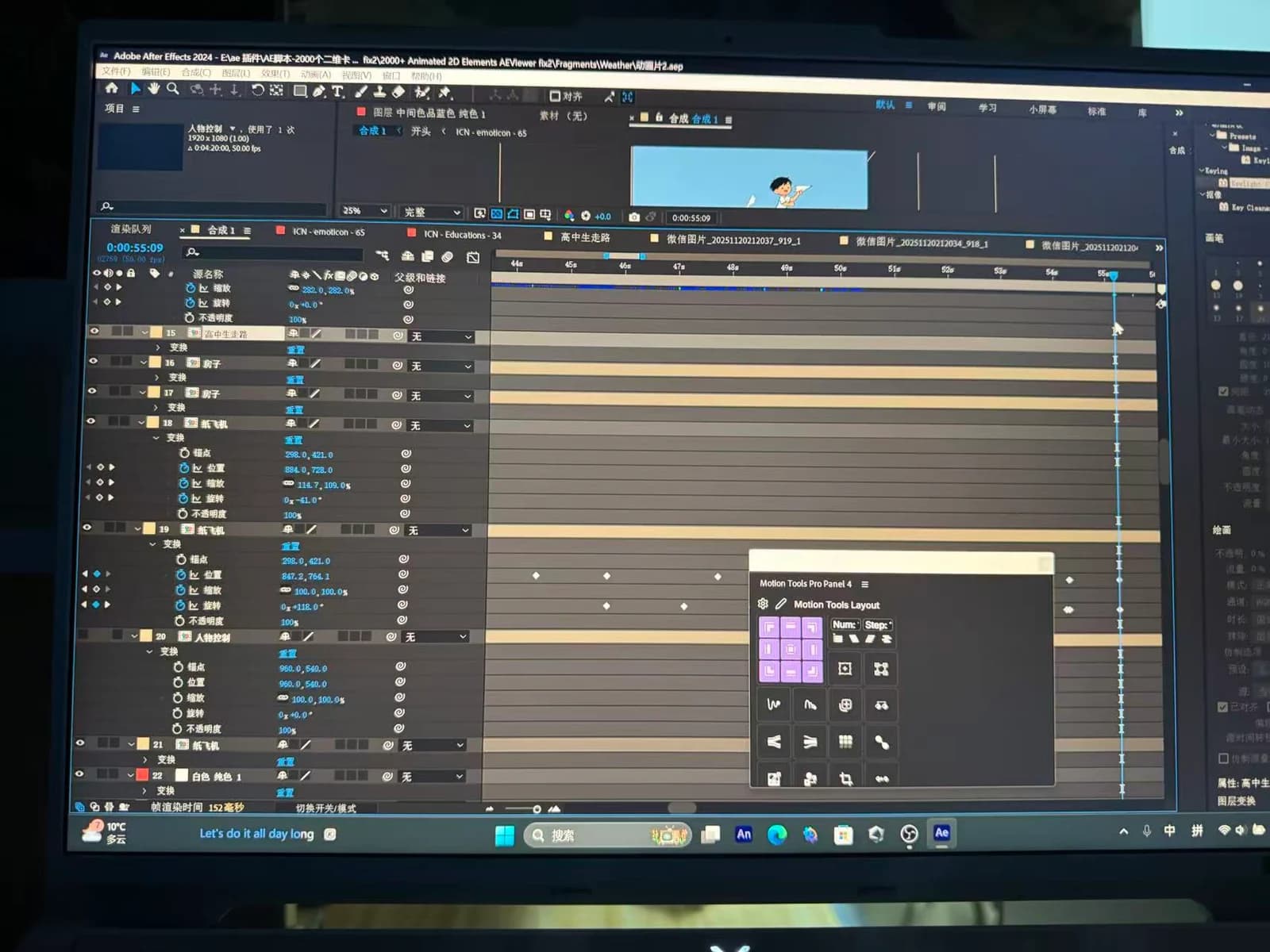This screenshot has height=952, width=1270.
Task: Click 重置 reset link under layer 18 变换
Action: (x=294, y=440)
